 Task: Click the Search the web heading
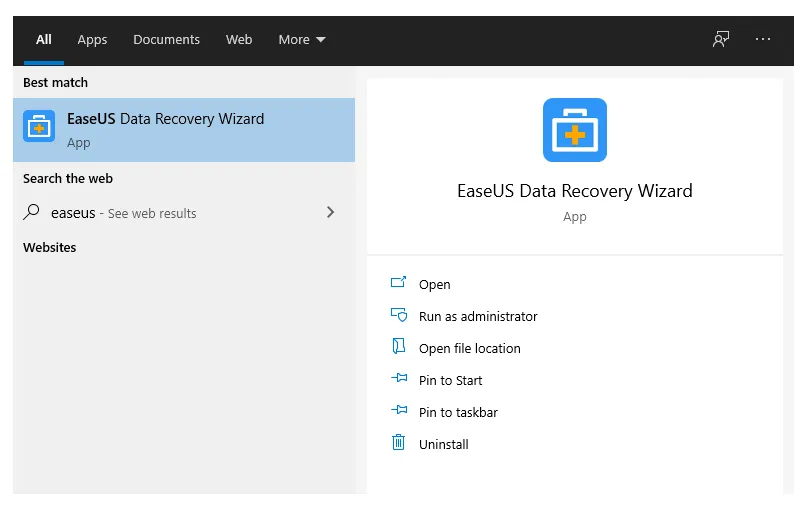coord(68,178)
